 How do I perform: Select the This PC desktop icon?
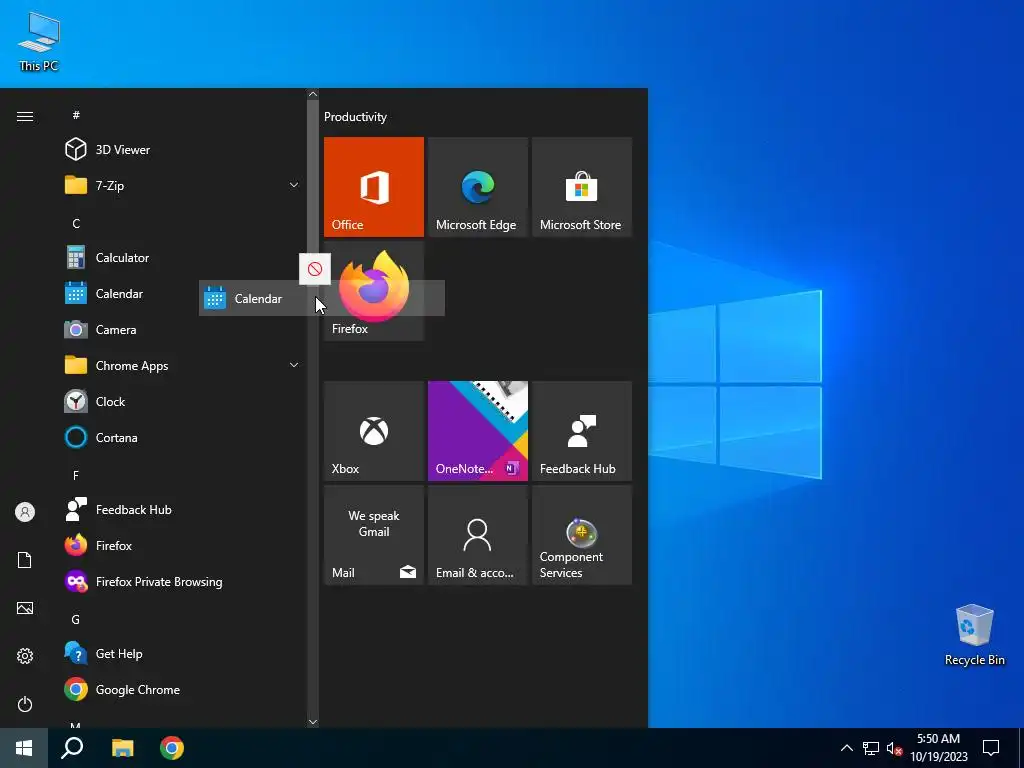click(39, 41)
